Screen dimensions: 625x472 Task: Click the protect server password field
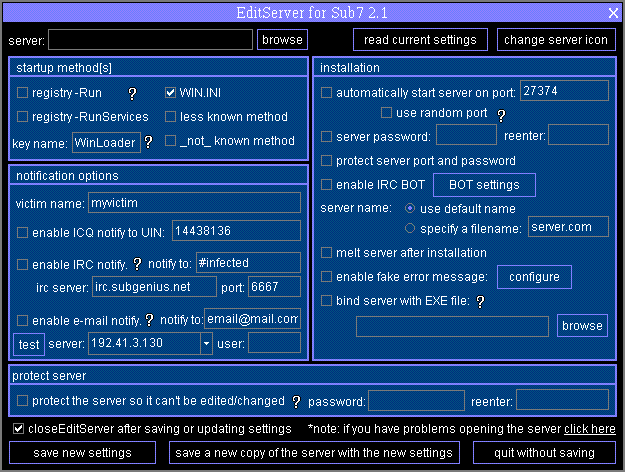tap(416, 400)
